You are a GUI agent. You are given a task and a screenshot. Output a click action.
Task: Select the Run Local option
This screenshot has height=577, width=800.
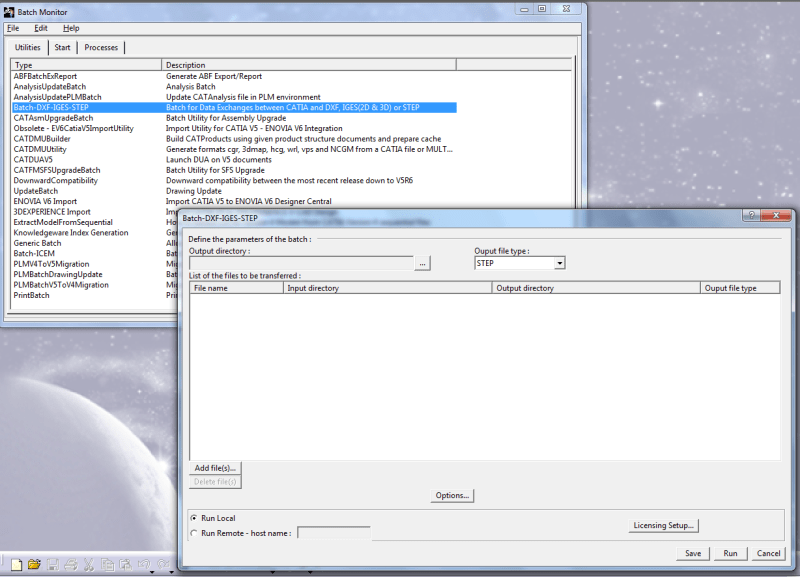click(x=194, y=518)
